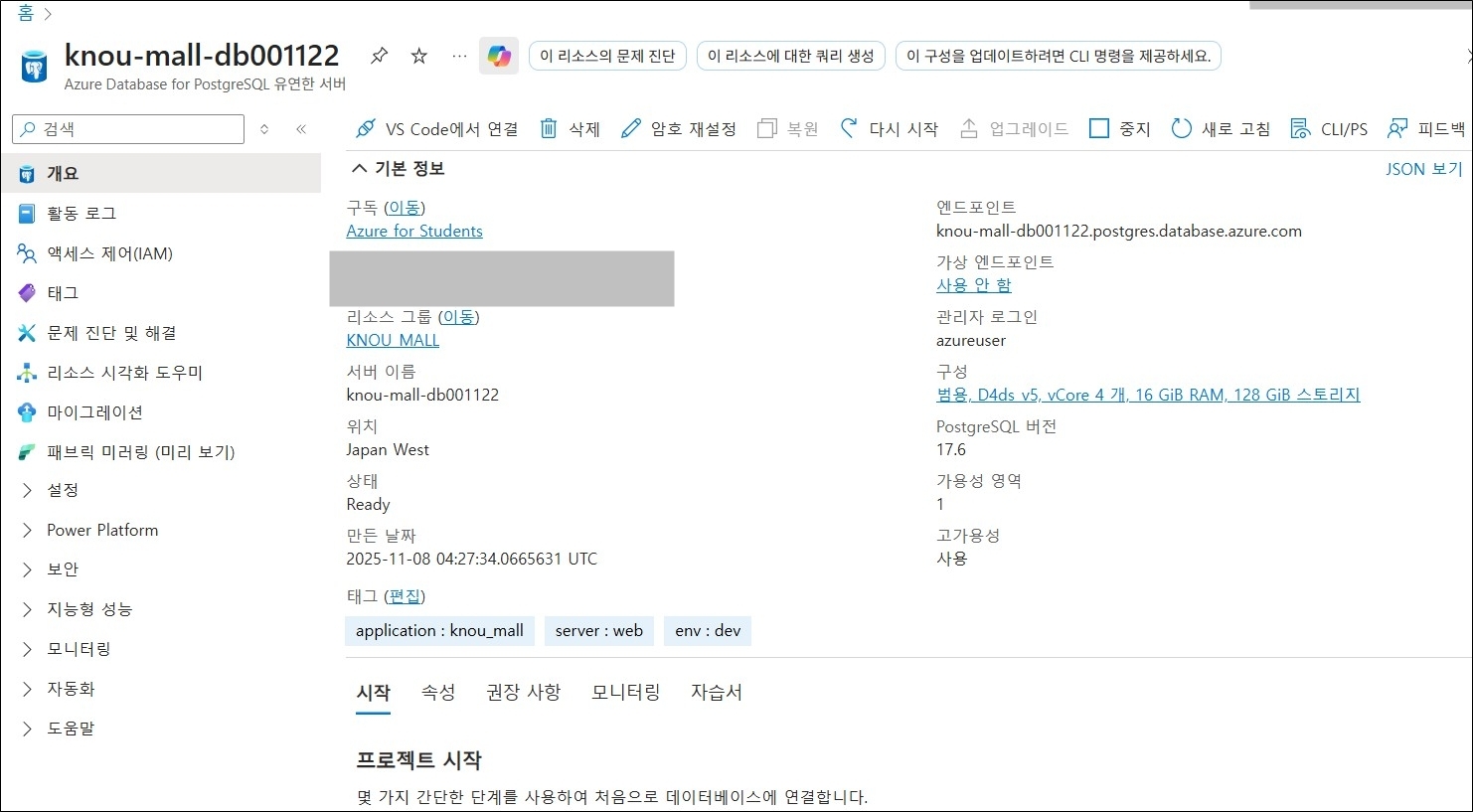Click 이 리소스에 대한 쿼리 생성 button
Viewport: 1473px width, 812px height.
(791, 56)
